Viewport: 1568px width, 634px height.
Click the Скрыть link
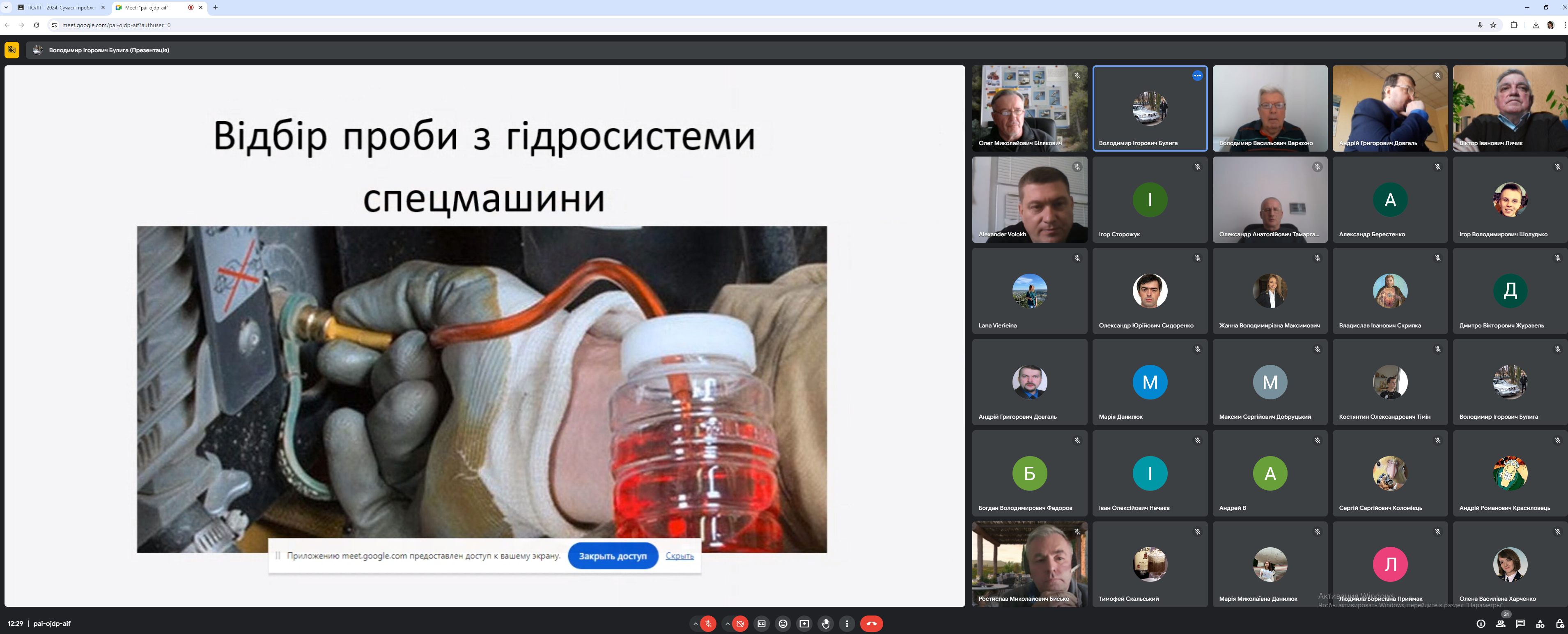coord(680,556)
